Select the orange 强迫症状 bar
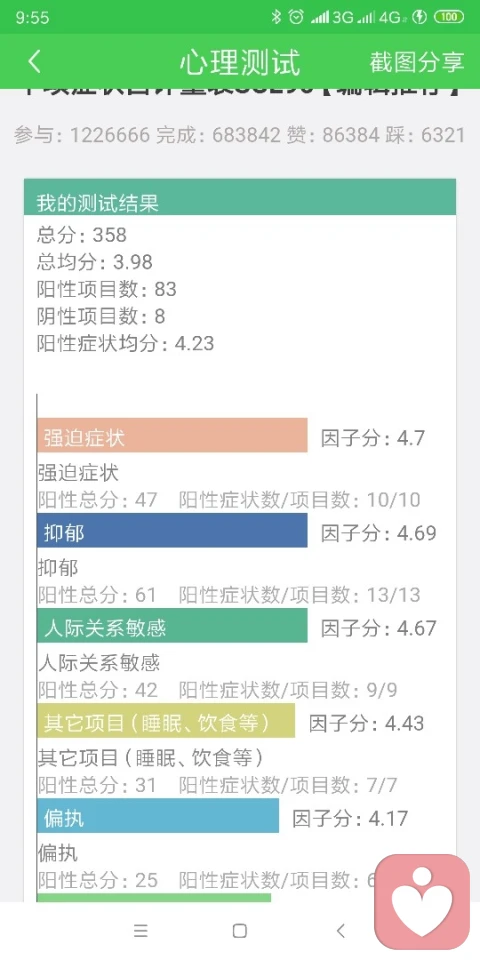Viewport: 480px width, 960px height. click(172, 435)
